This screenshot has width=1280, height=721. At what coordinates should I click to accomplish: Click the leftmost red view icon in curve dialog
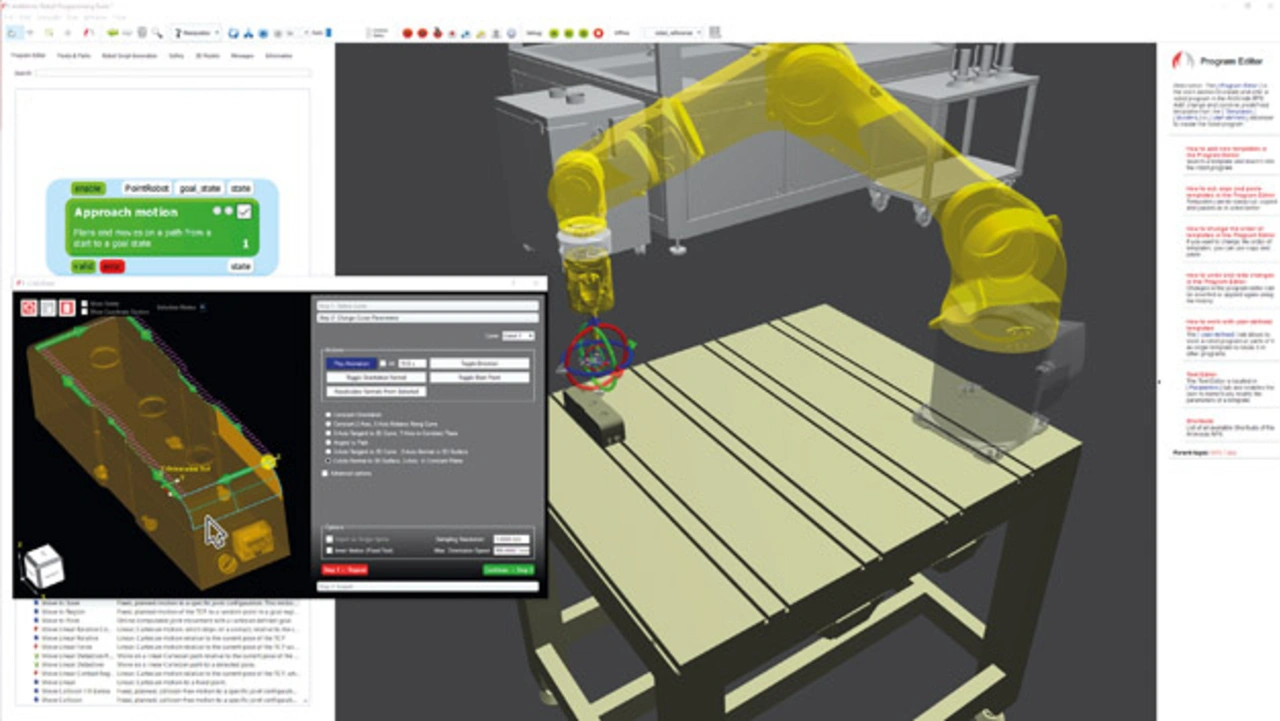click(28, 308)
